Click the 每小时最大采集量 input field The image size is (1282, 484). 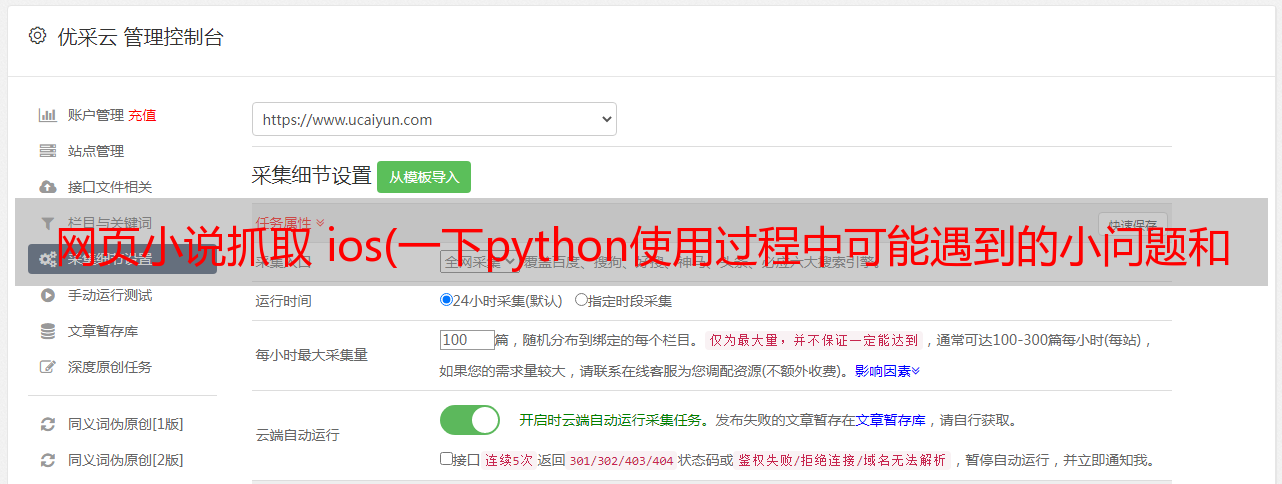tap(467, 340)
